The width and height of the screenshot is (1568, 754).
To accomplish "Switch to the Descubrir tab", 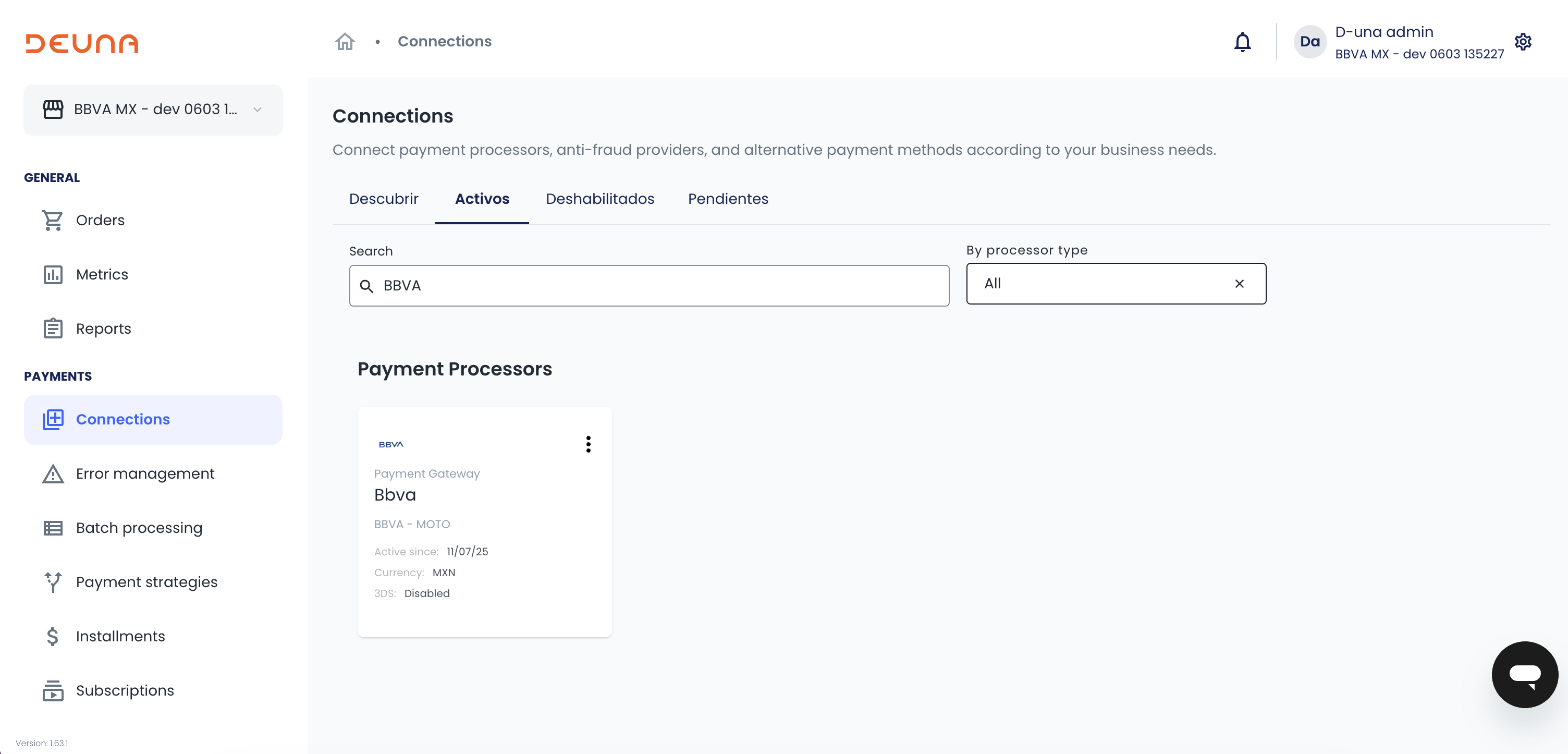I will [384, 199].
